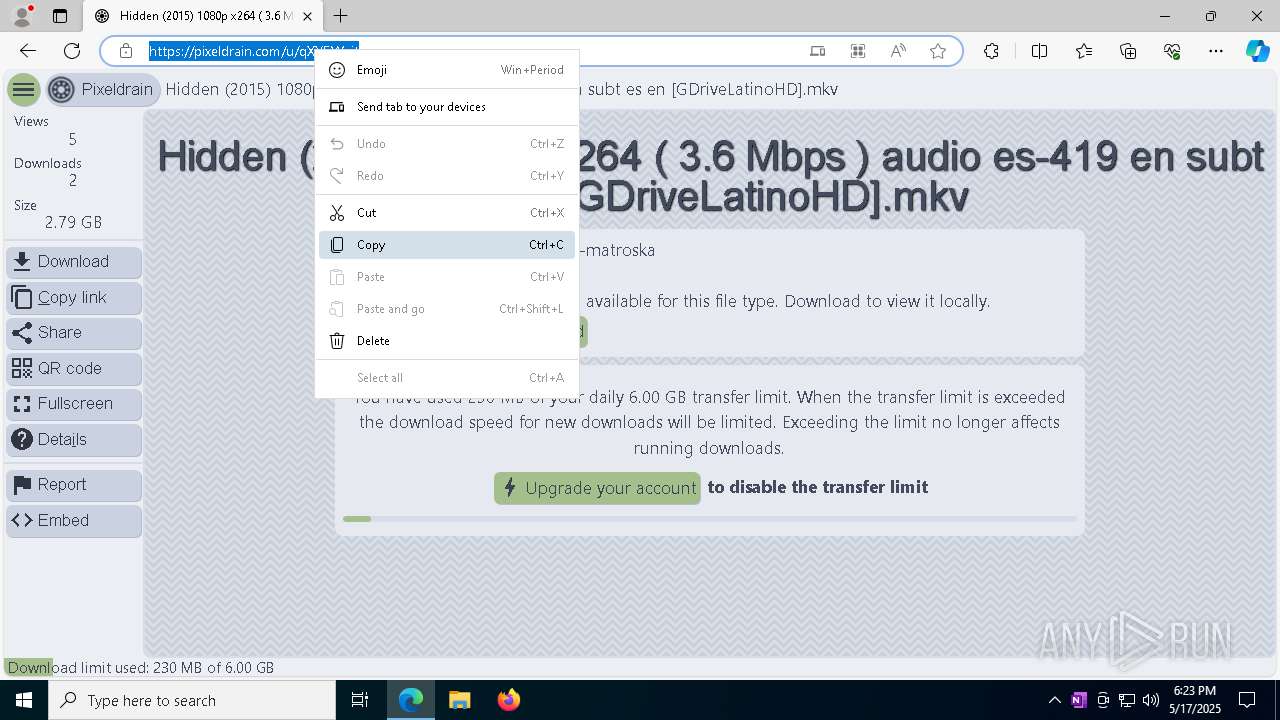The height and width of the screenshot is (720, 1280).
Task: Open the browser profile icon
Action: click(22, 16)
